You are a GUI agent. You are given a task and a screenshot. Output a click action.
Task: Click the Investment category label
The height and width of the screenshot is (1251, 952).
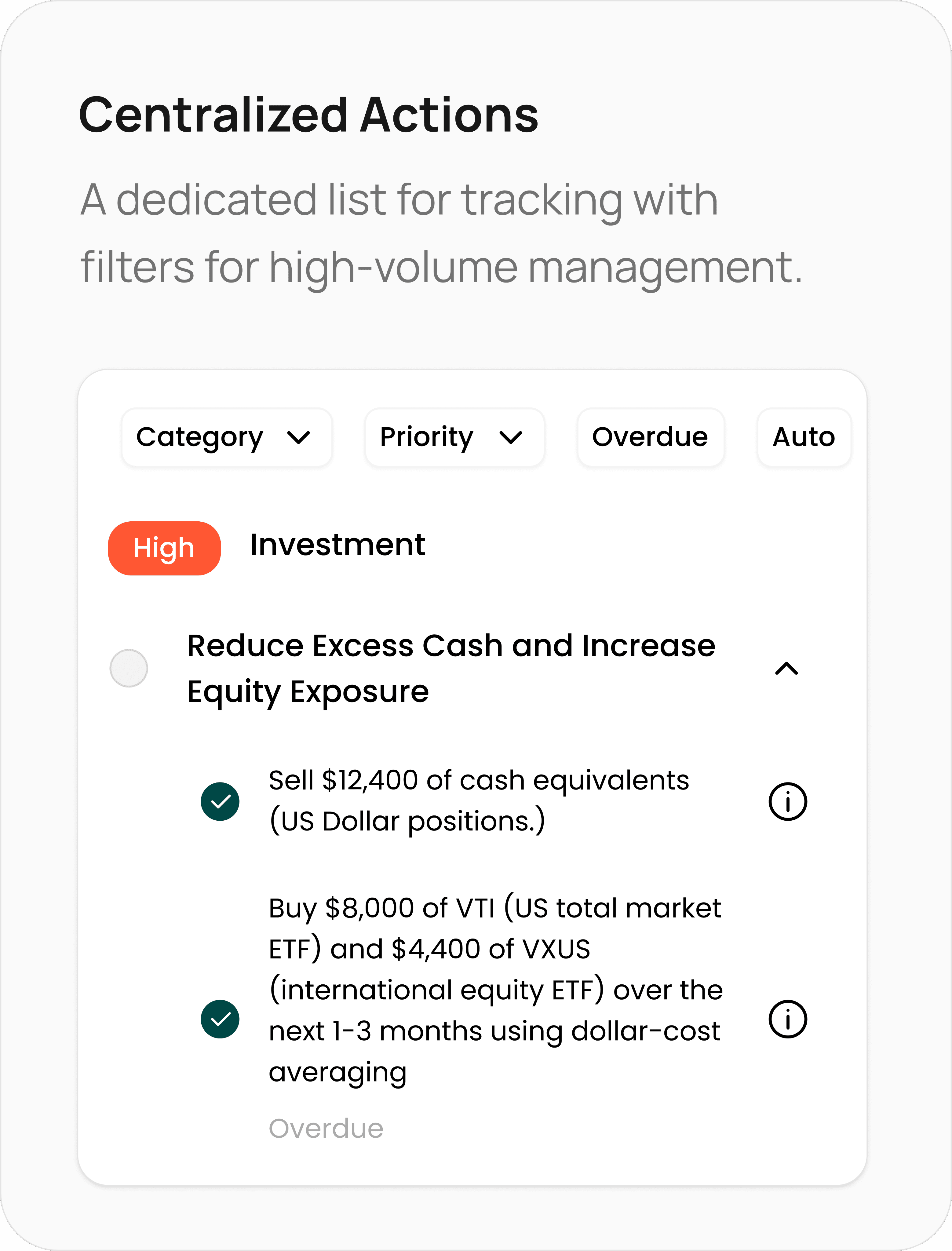tap(338, 545)
